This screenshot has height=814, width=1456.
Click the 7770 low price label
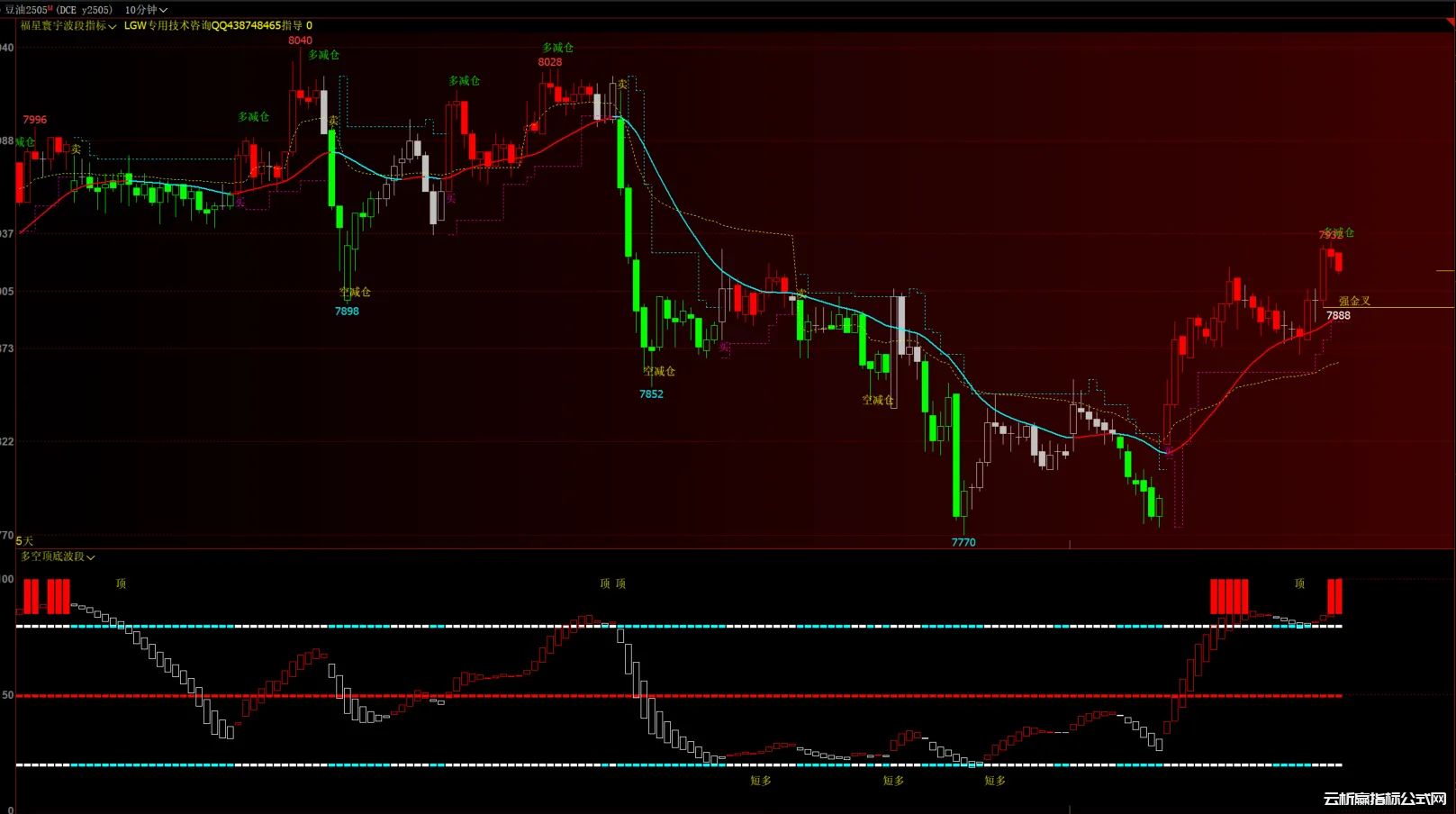click(963, 542)
